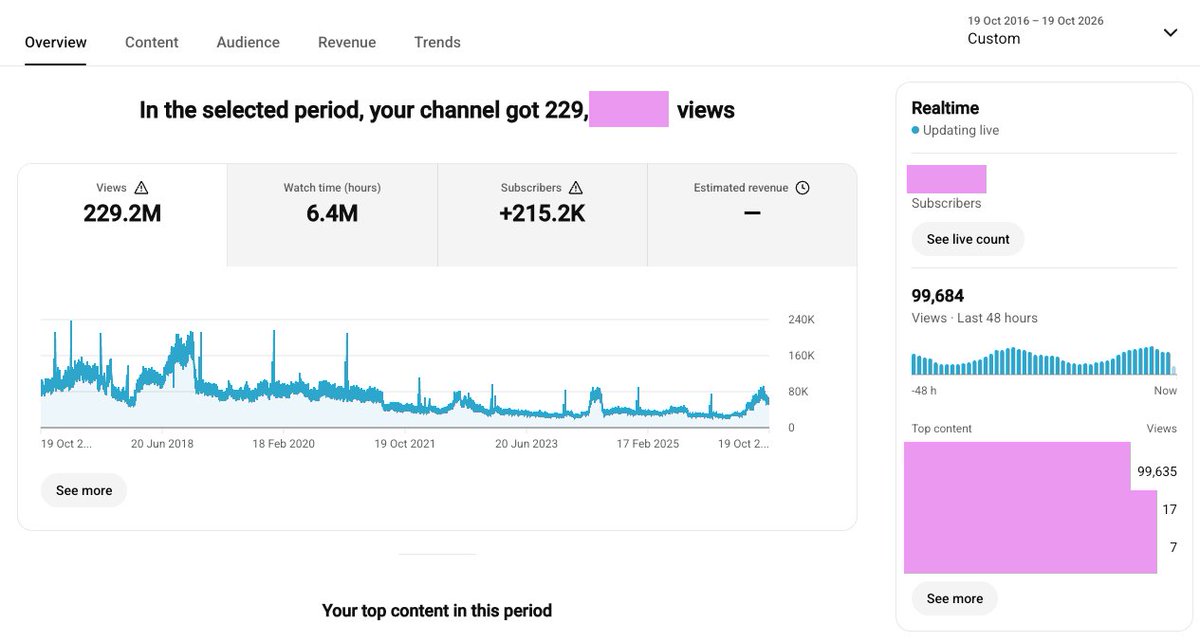Click the date range chevron arrow
The height and width of the screenshot is (642, 1200).
point(1170,32)
